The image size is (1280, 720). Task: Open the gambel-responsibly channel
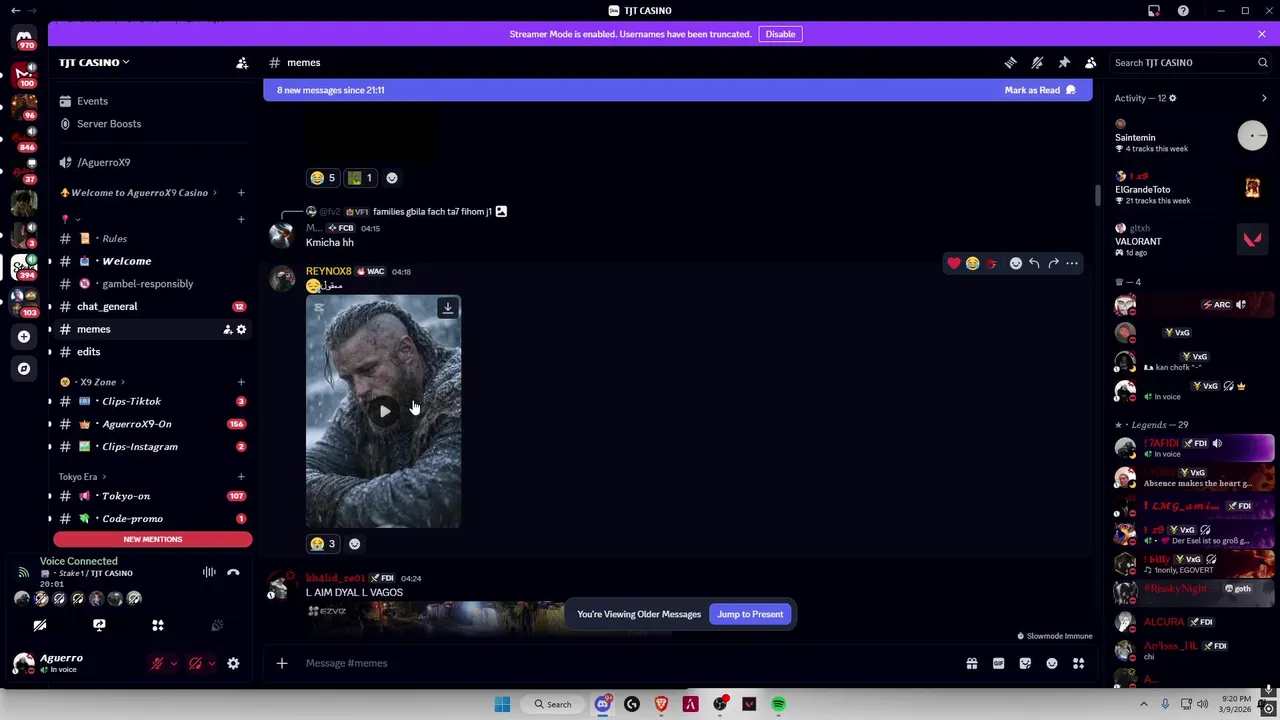pyautogui.click(x=147, y=284)
